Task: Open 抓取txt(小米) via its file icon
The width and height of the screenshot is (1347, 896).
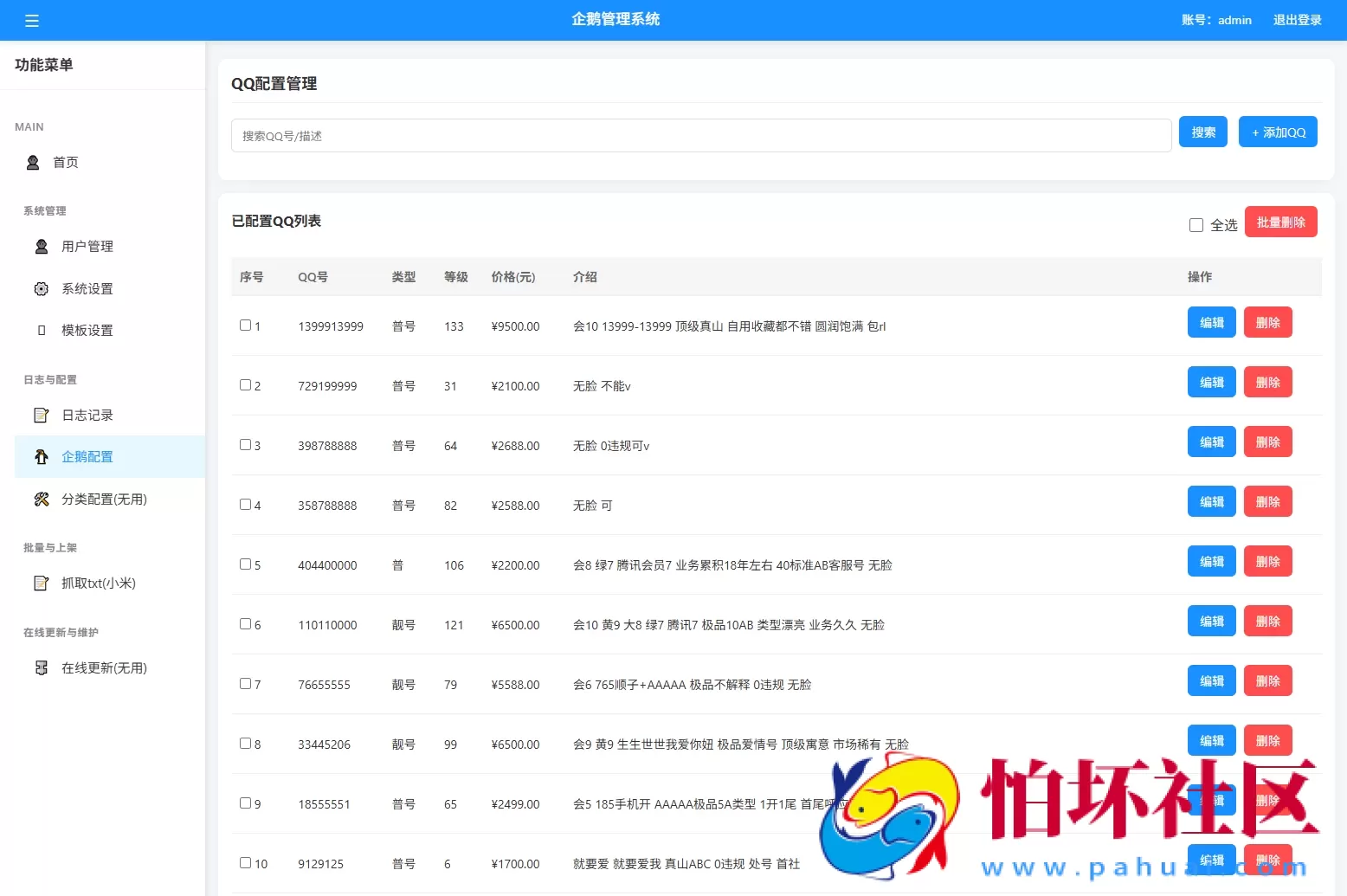Action: tap(41, 583)
